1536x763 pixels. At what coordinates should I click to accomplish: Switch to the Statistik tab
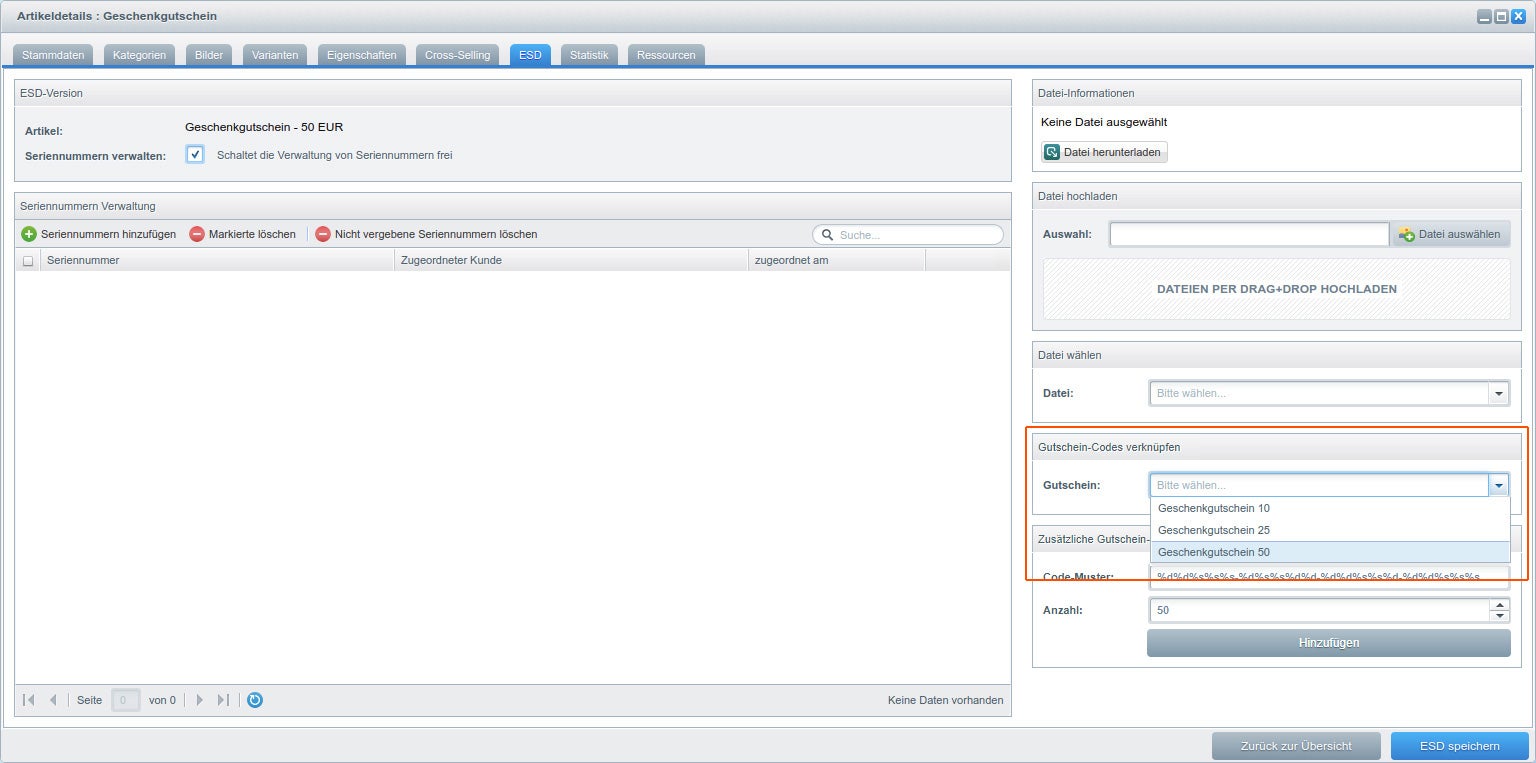point(589,55)
